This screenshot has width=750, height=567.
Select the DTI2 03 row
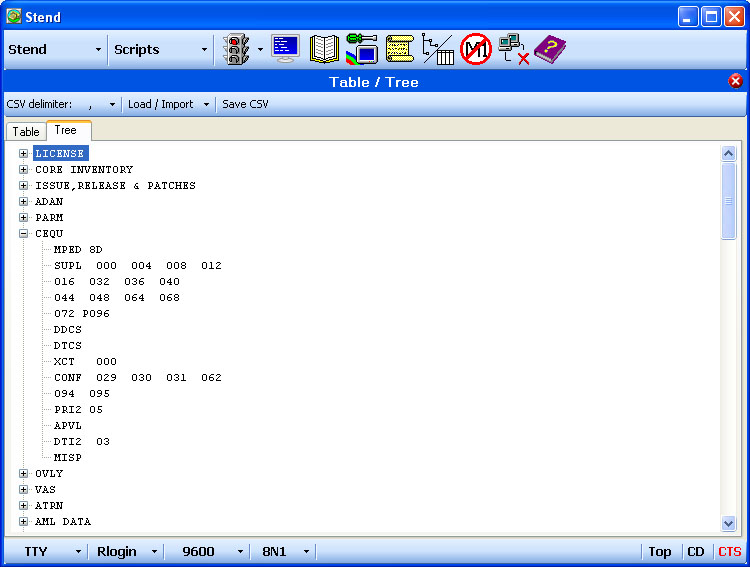click(x=82, y=442)
